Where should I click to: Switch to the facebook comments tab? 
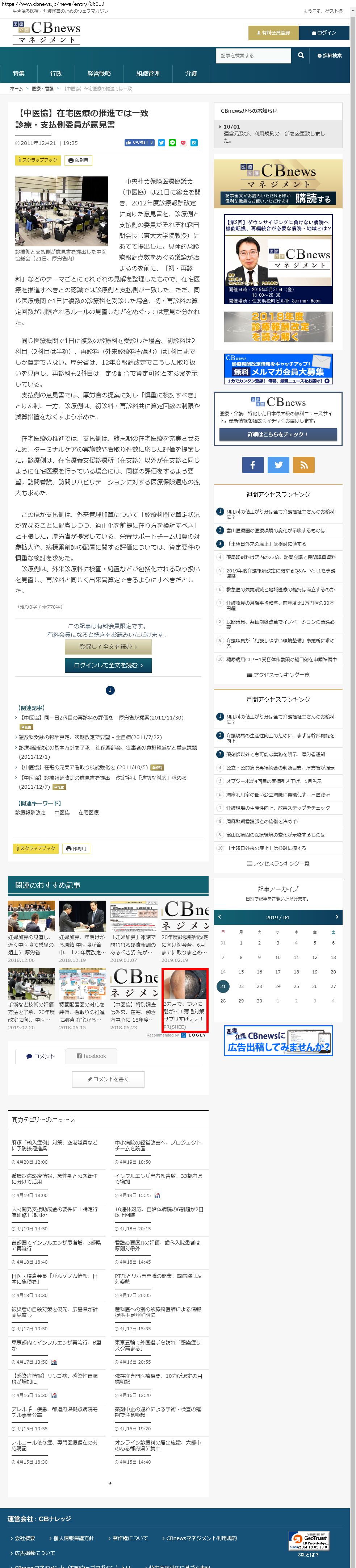91,1056
